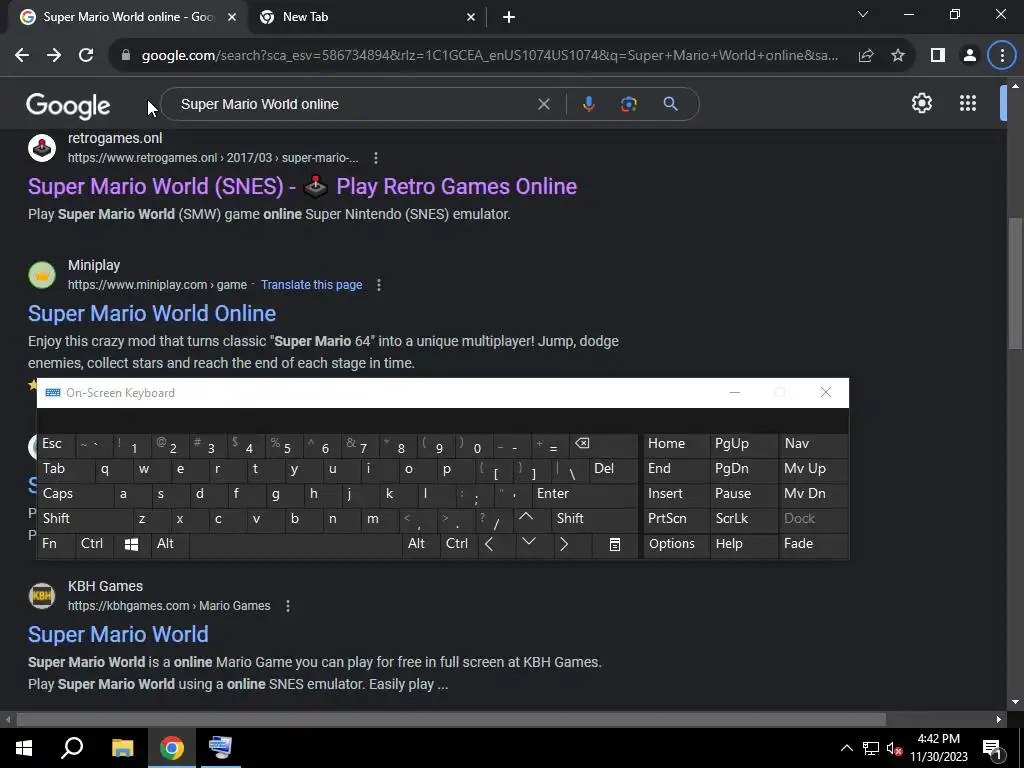Screen dimensions: 1024x768
Task: Search by image with Google Lens icon
Action: pyautogui.click(x=628, y=104)
